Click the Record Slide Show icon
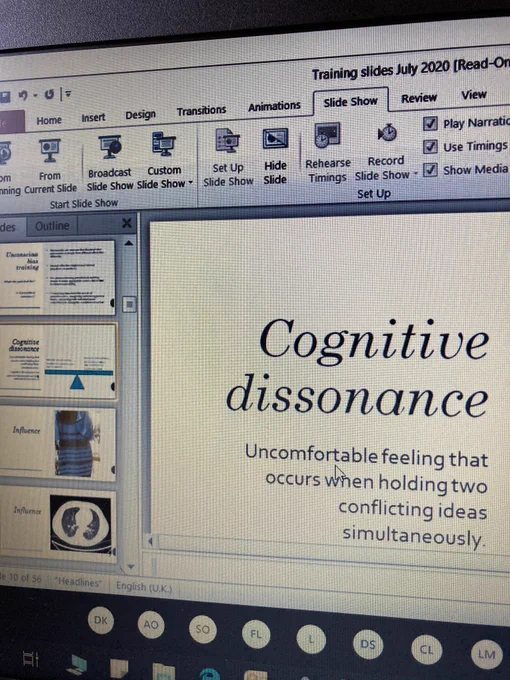Screen dimensions: 510x680 (x=387, y=133)
